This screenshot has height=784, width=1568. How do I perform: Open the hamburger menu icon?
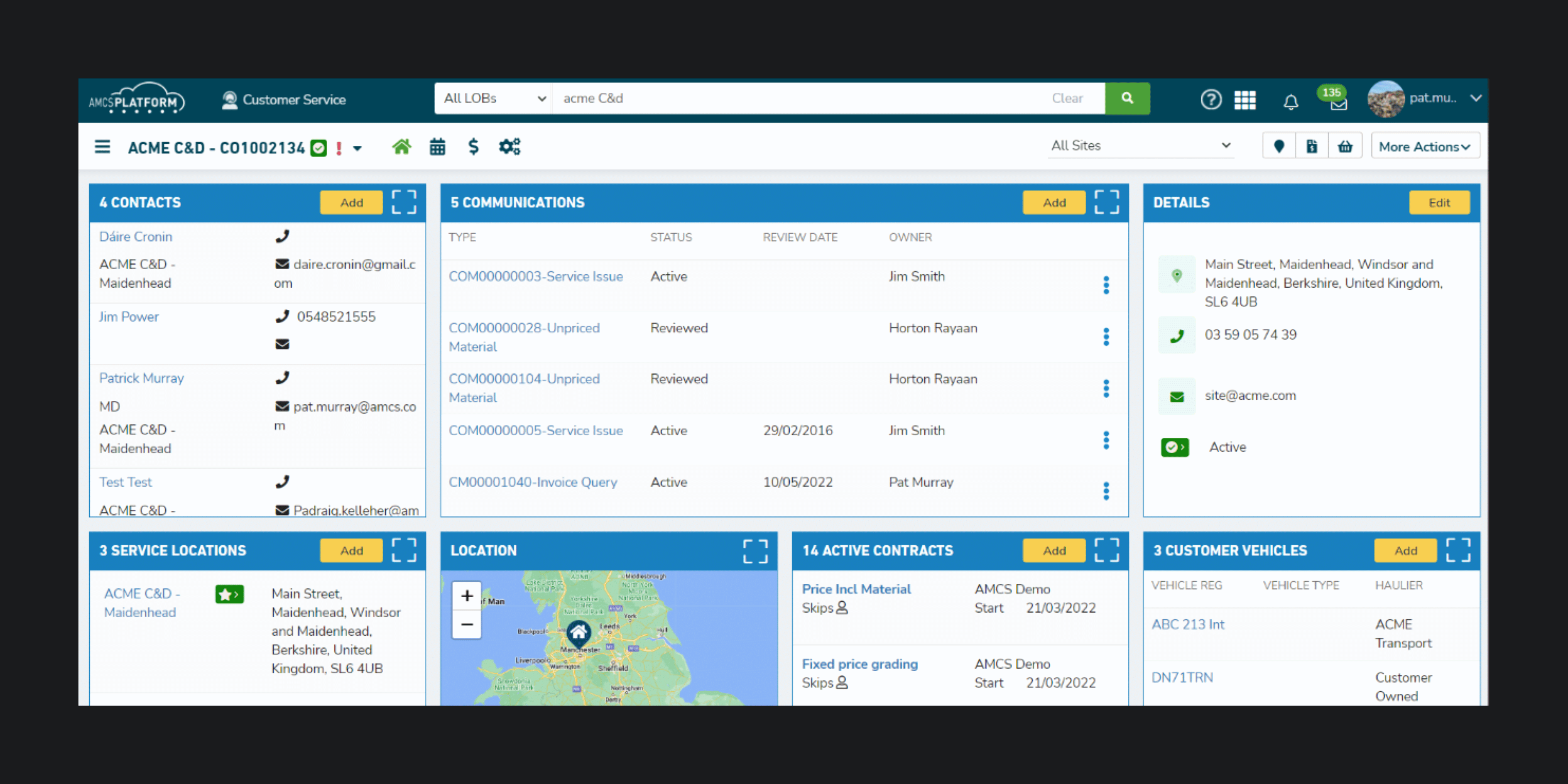[x=102, y=147]
